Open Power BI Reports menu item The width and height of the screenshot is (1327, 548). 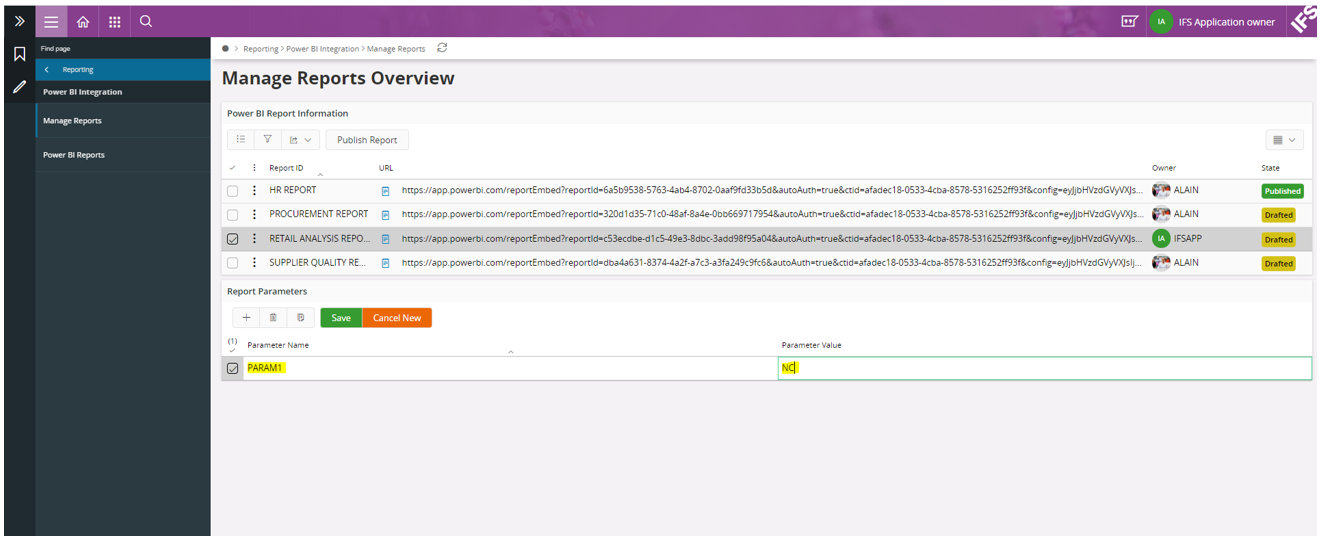pos(74,155)
